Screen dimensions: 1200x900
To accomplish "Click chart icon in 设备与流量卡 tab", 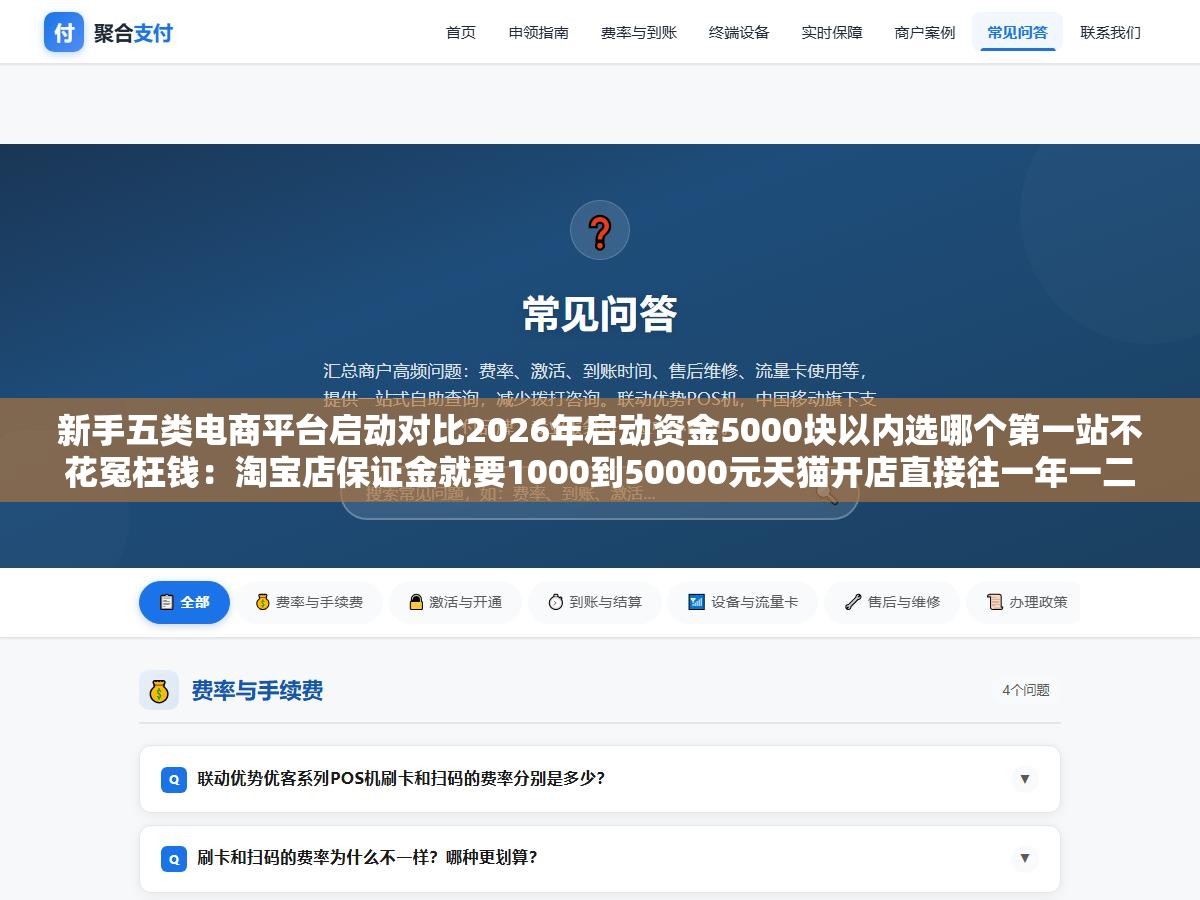I will coord(696,602).
